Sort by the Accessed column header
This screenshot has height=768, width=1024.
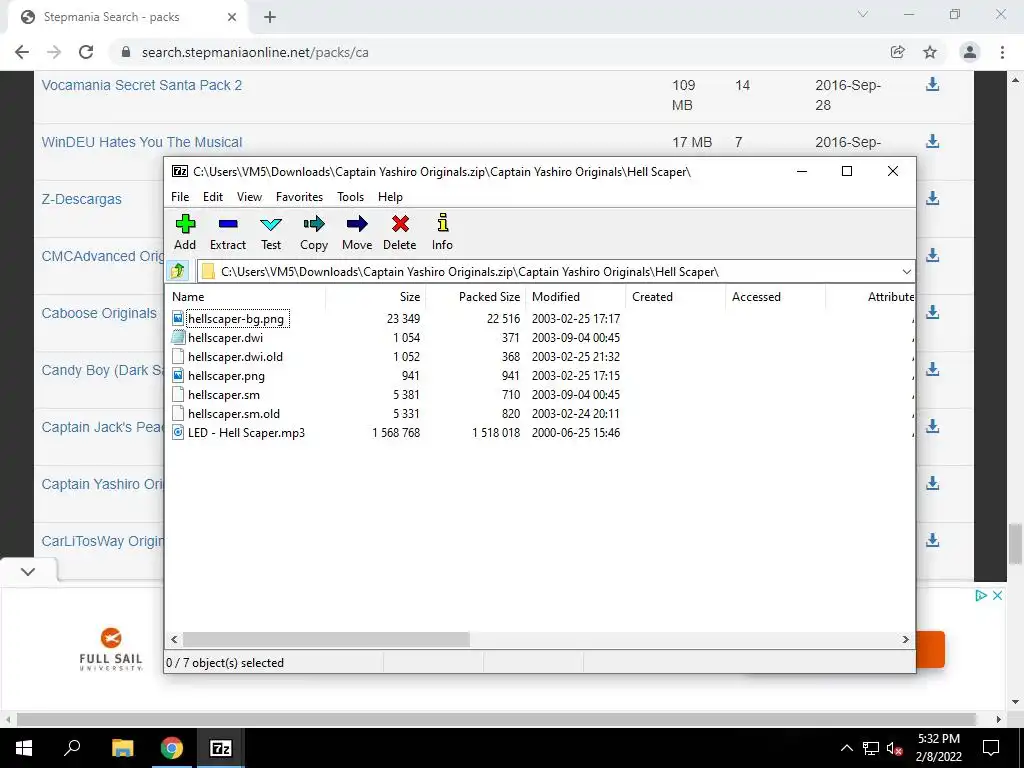(x=775, y=296)
